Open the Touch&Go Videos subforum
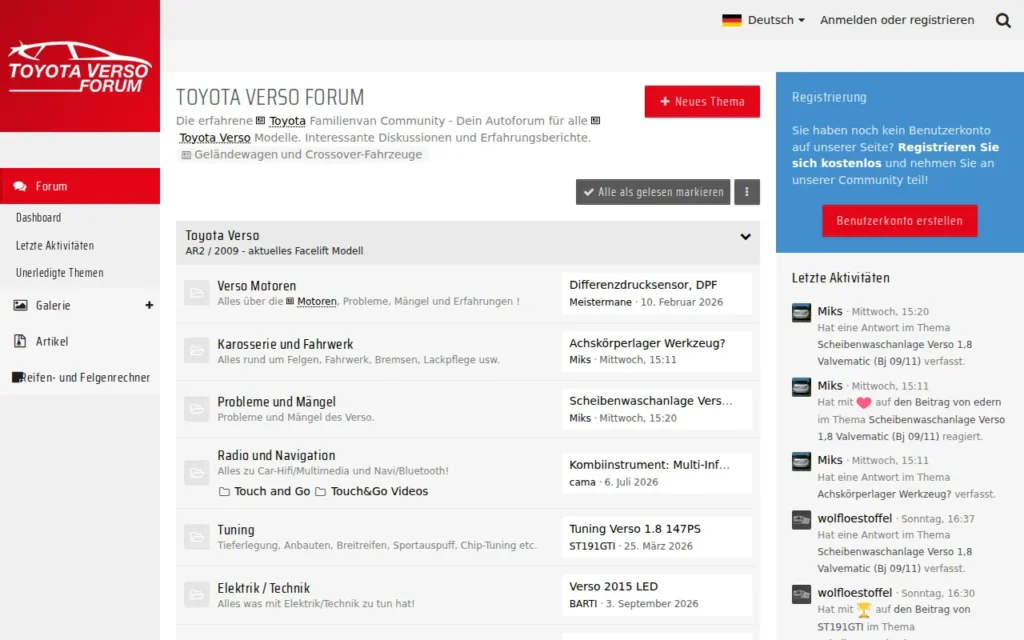Viewport: 1024px width, 640px height. click(x=379, y=491)
